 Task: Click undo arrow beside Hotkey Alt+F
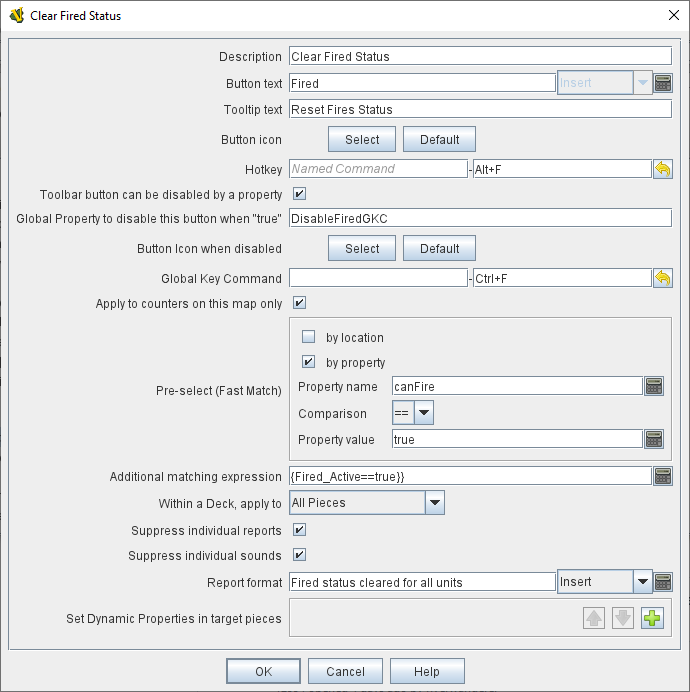pos(662,169)
